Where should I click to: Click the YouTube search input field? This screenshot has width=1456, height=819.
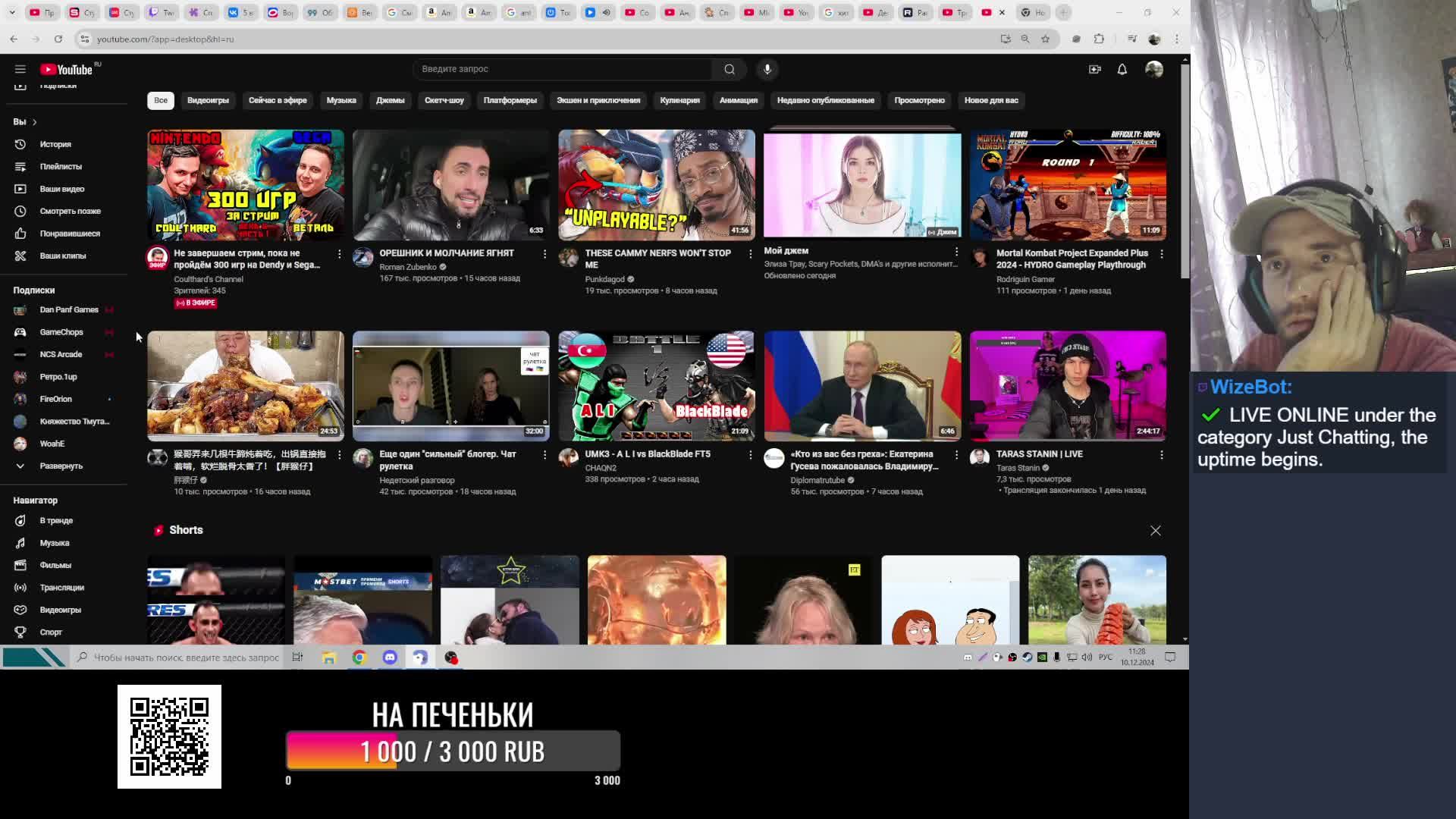point(561,69)
